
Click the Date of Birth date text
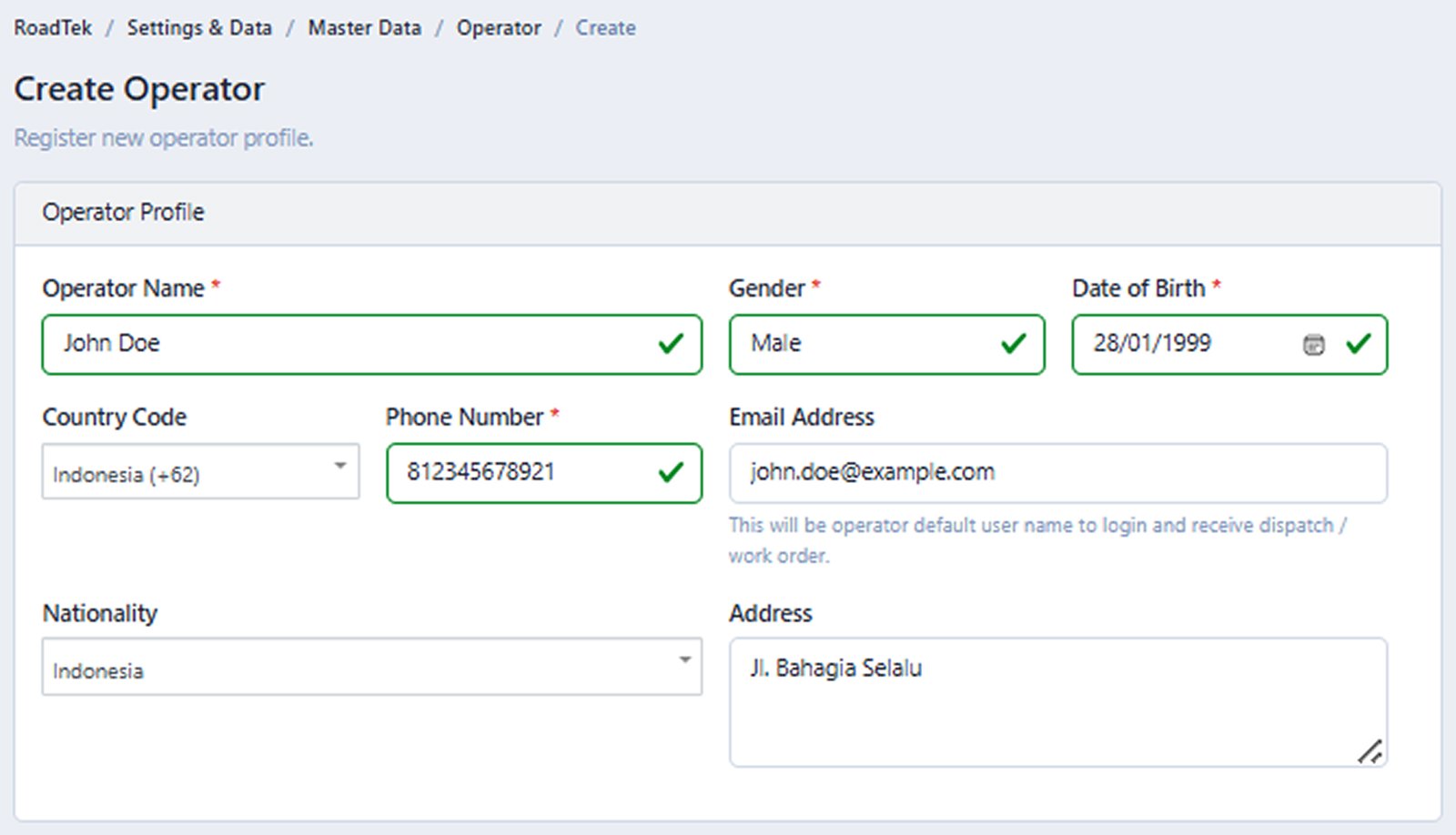1152,344
